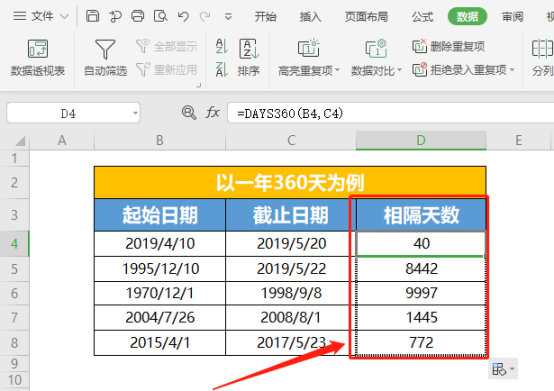Click the 分列 split columns icon

tap(542, 58)
